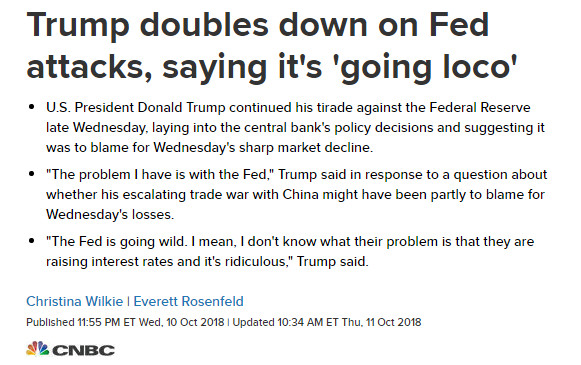This screenshot has height=365, width=581.
Task: Click 'Federal Reserve' in the first bullet
Action: [480, 107]
